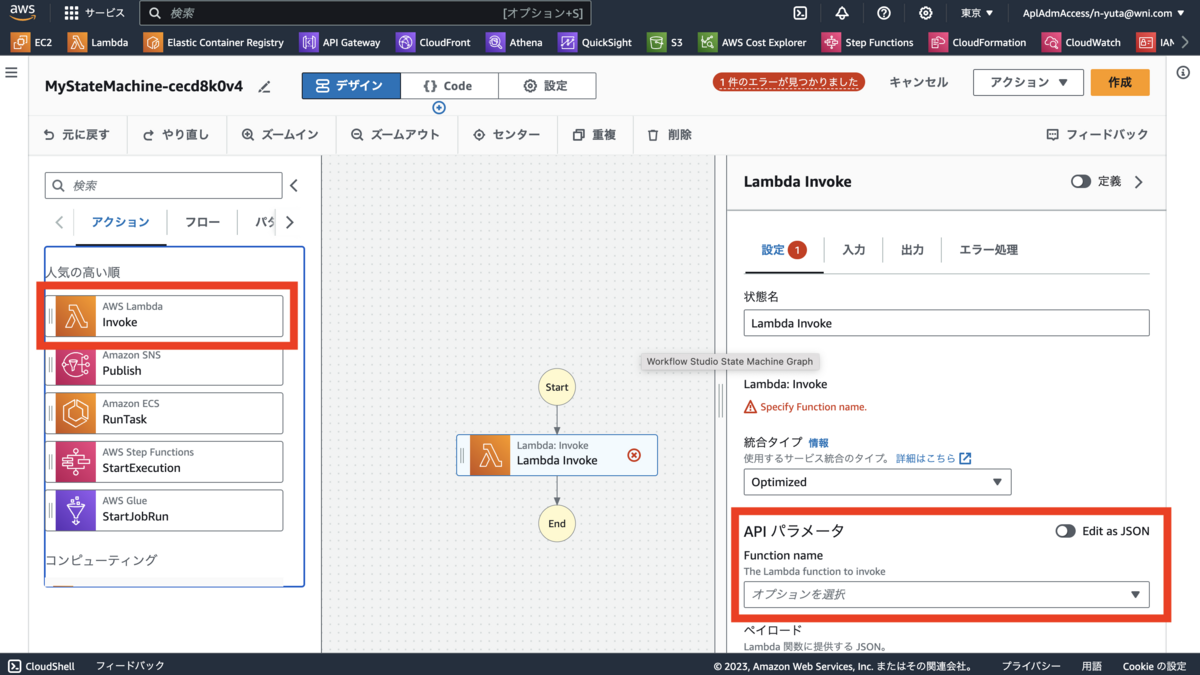Open the help question mark icon
The height and width of the screenshot is (675, 1200).
tap(884, 13)
